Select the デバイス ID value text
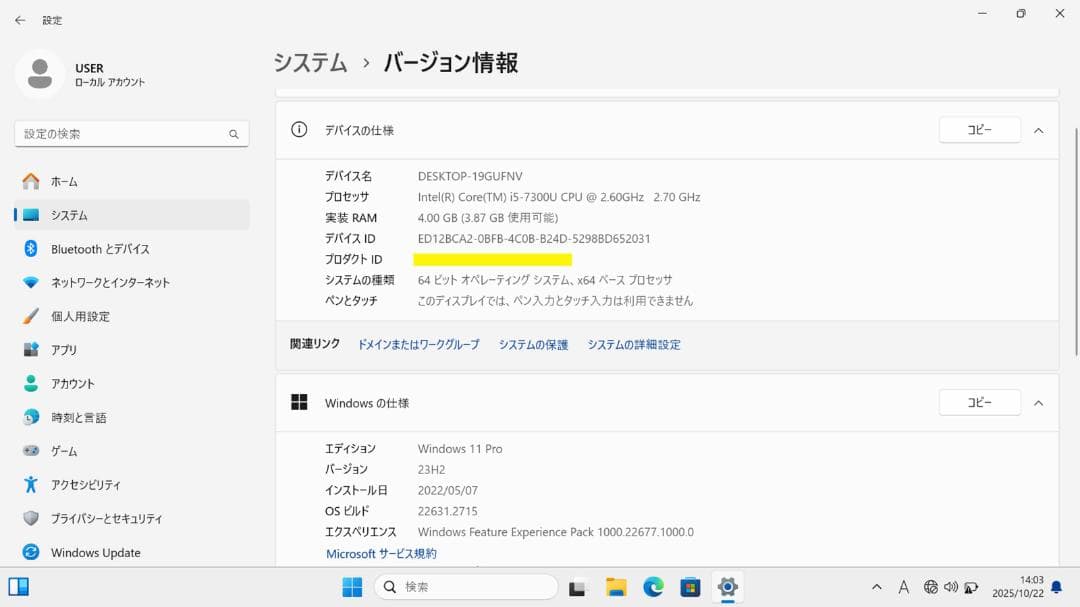1080x607 pixels. pos(534,238)
